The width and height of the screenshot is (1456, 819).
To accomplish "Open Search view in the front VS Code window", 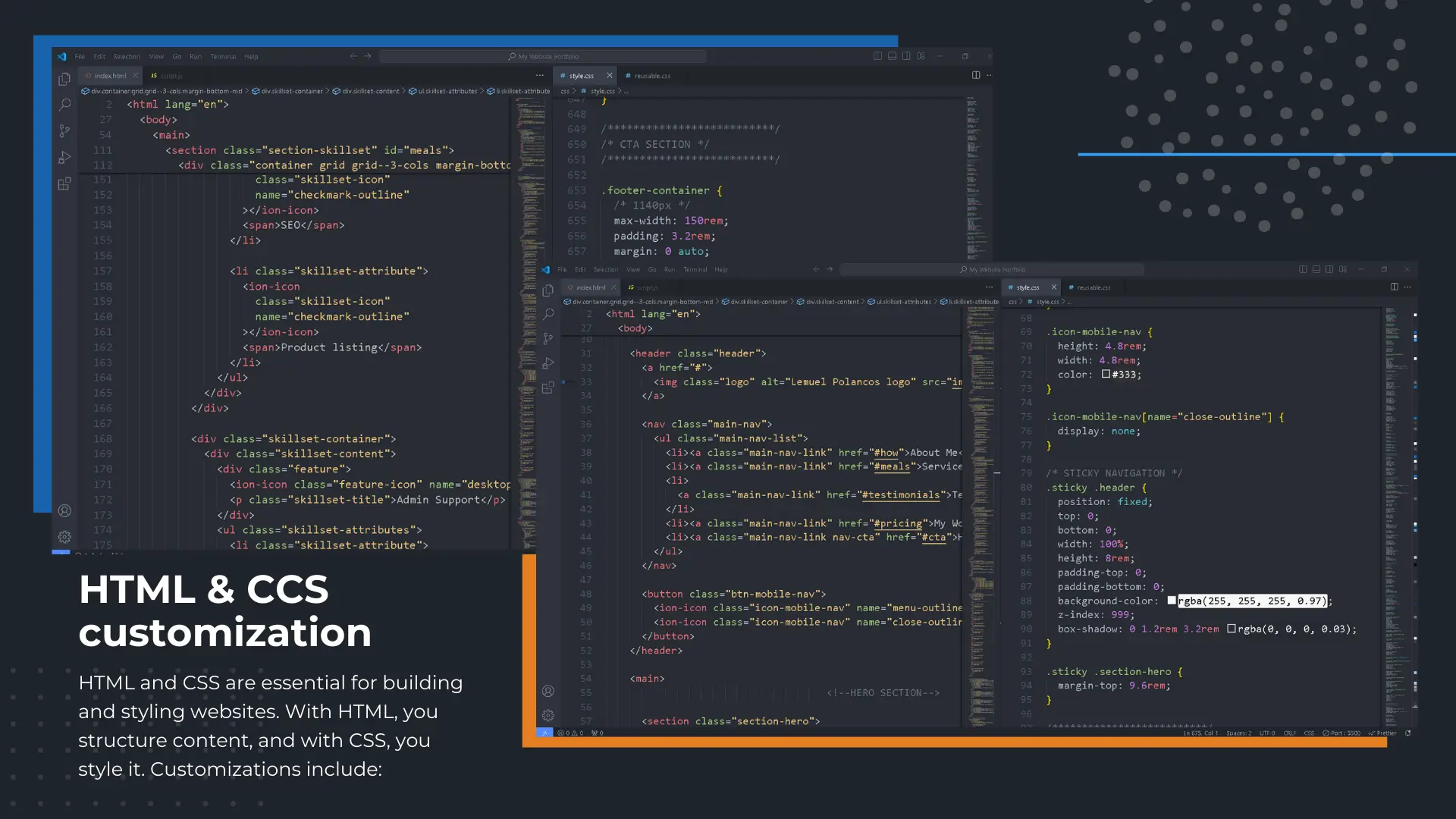I will pyautogui.click(x=548, y=314).
